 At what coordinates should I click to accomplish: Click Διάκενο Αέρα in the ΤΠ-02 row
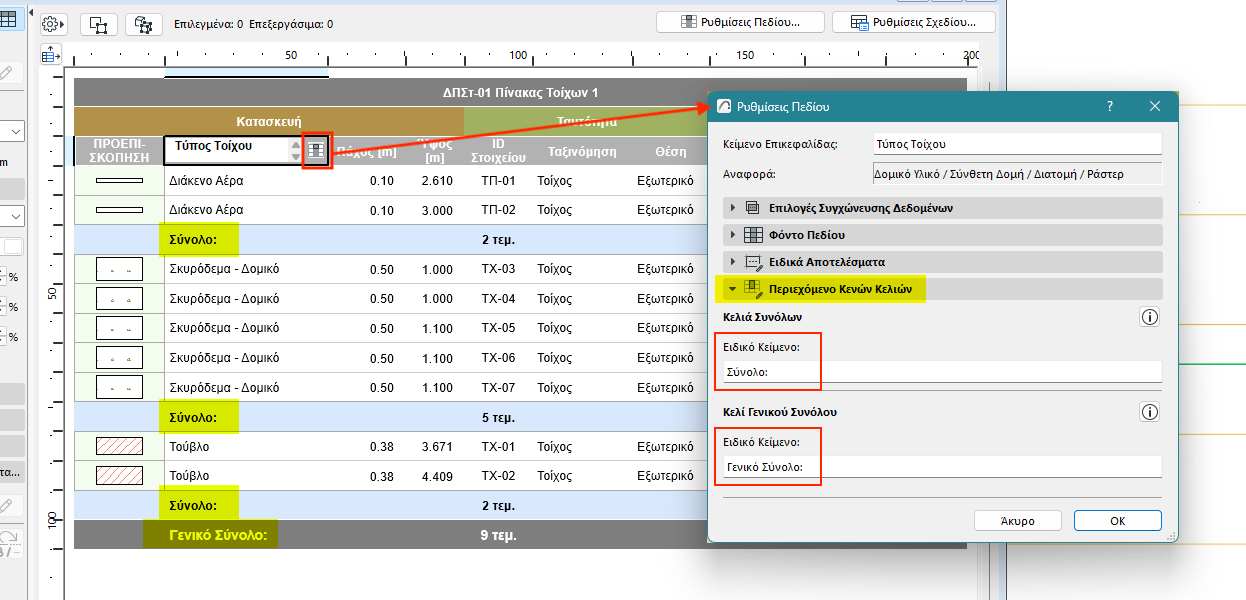point(206,210)
